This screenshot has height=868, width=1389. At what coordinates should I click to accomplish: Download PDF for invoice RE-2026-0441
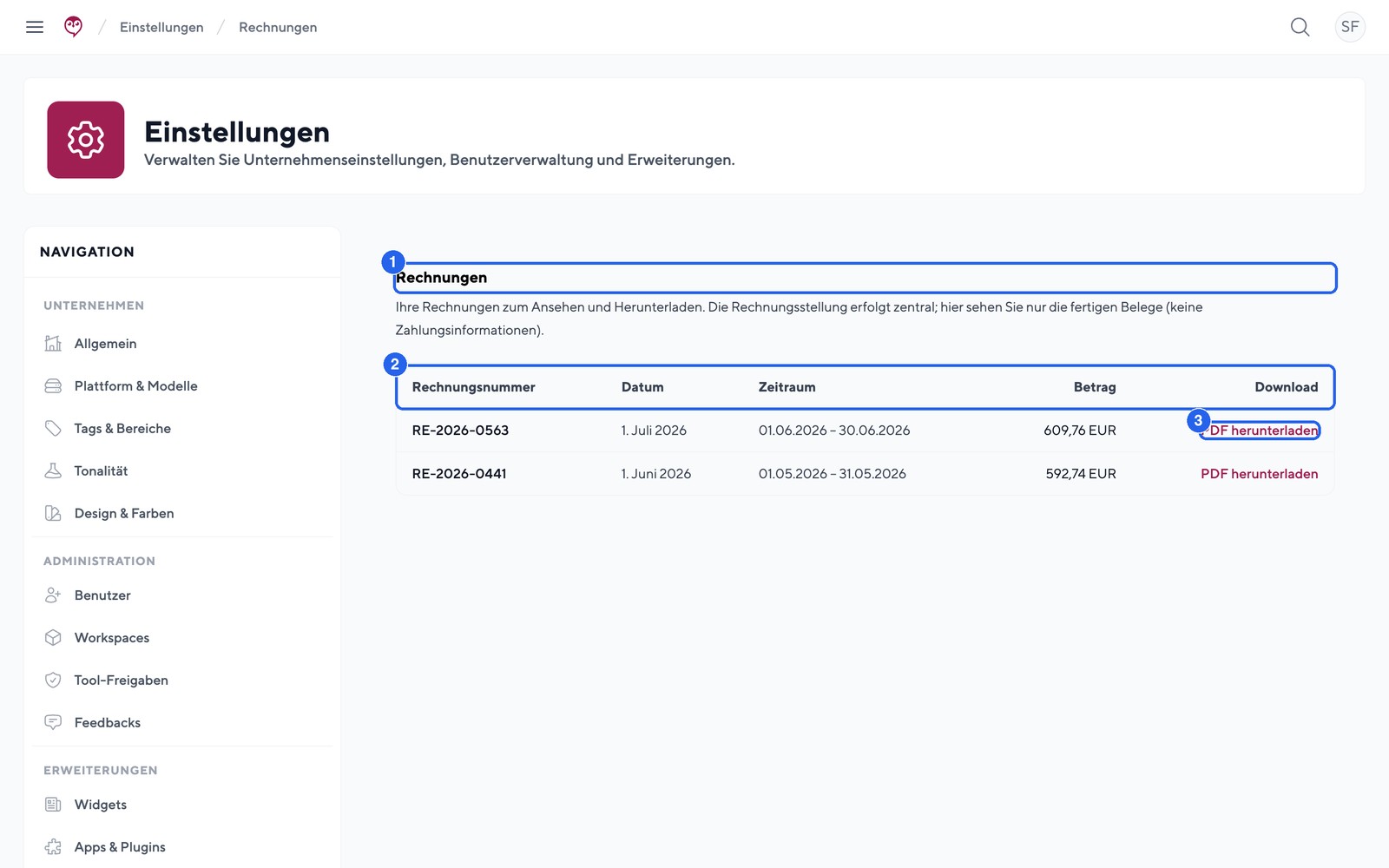tap(1260, 474)
